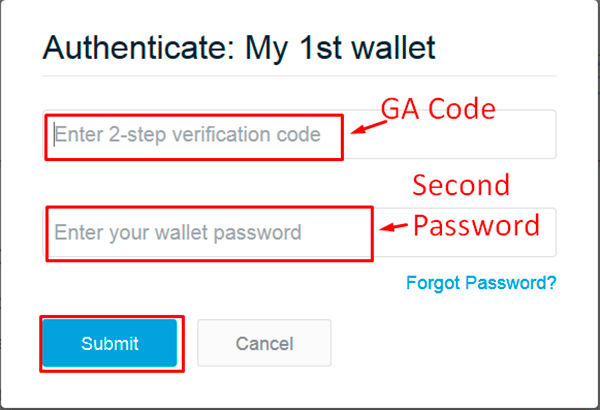600x410 pixels.
Task: Select the Authenticate: My 1st wallet heading
Action: [239, 48]
